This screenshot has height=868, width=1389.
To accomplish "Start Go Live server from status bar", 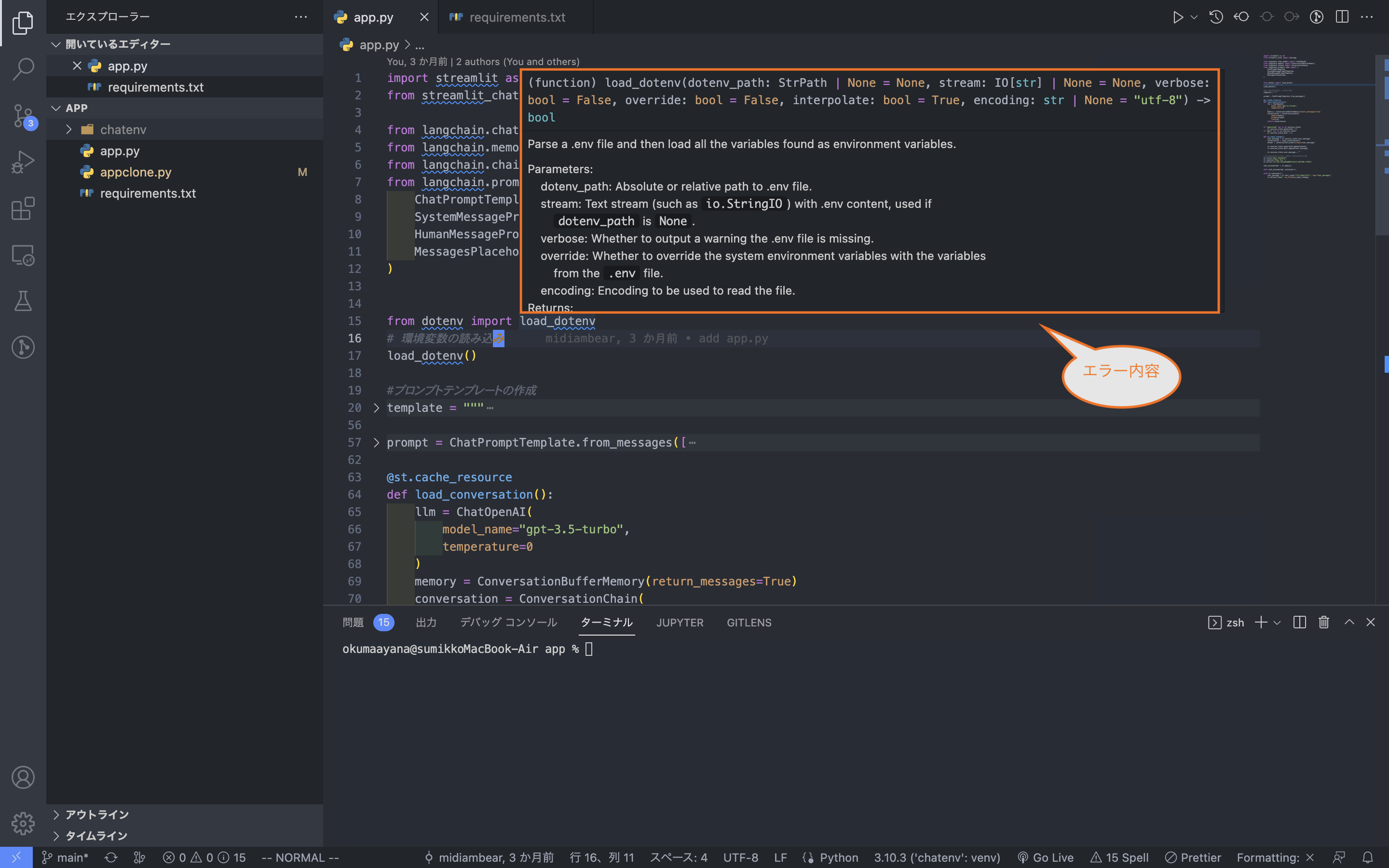I will pyautogui.click(x=1051, y=857).
